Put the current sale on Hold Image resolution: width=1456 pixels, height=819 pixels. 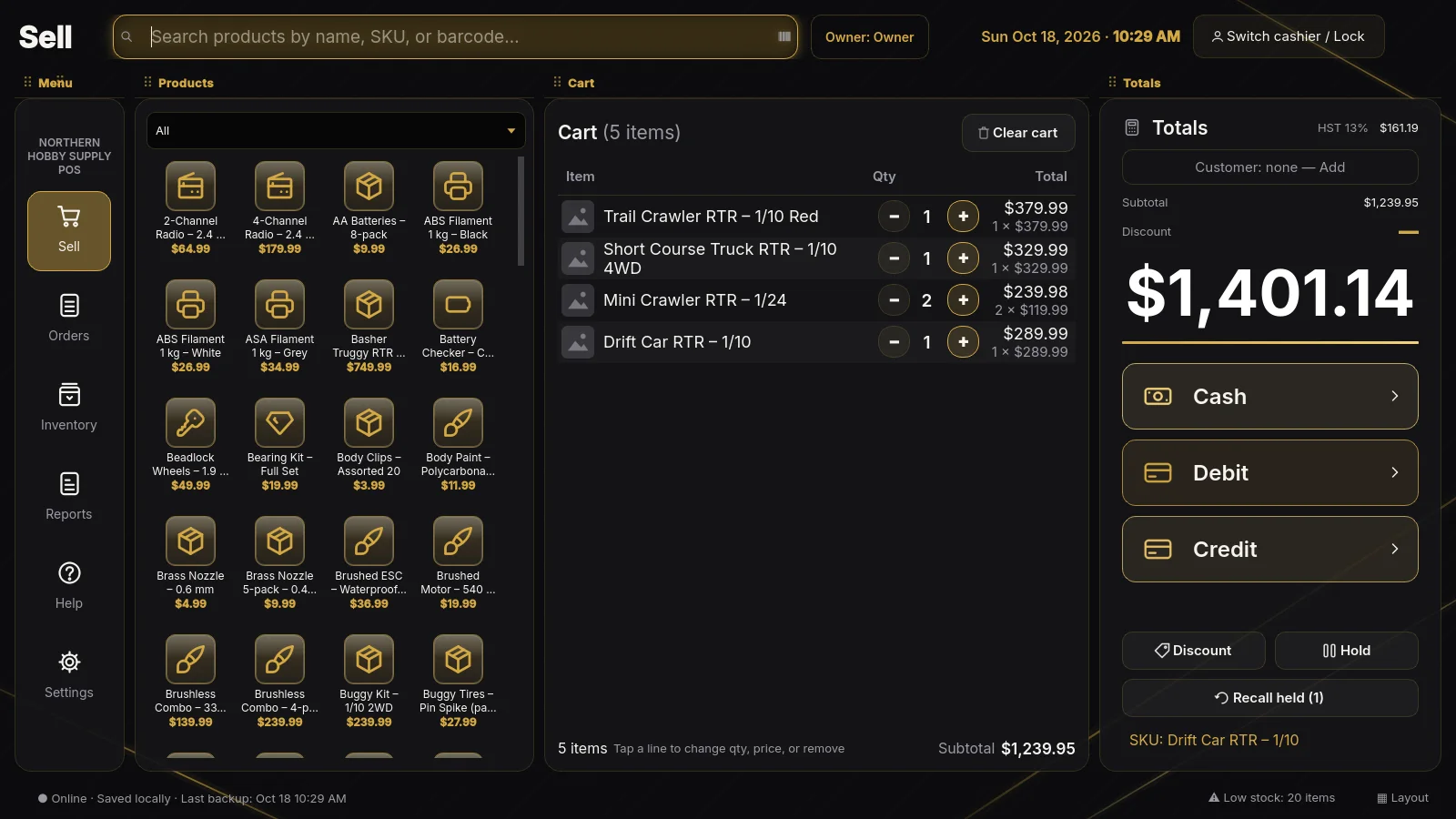click(x=1346, y=651)
